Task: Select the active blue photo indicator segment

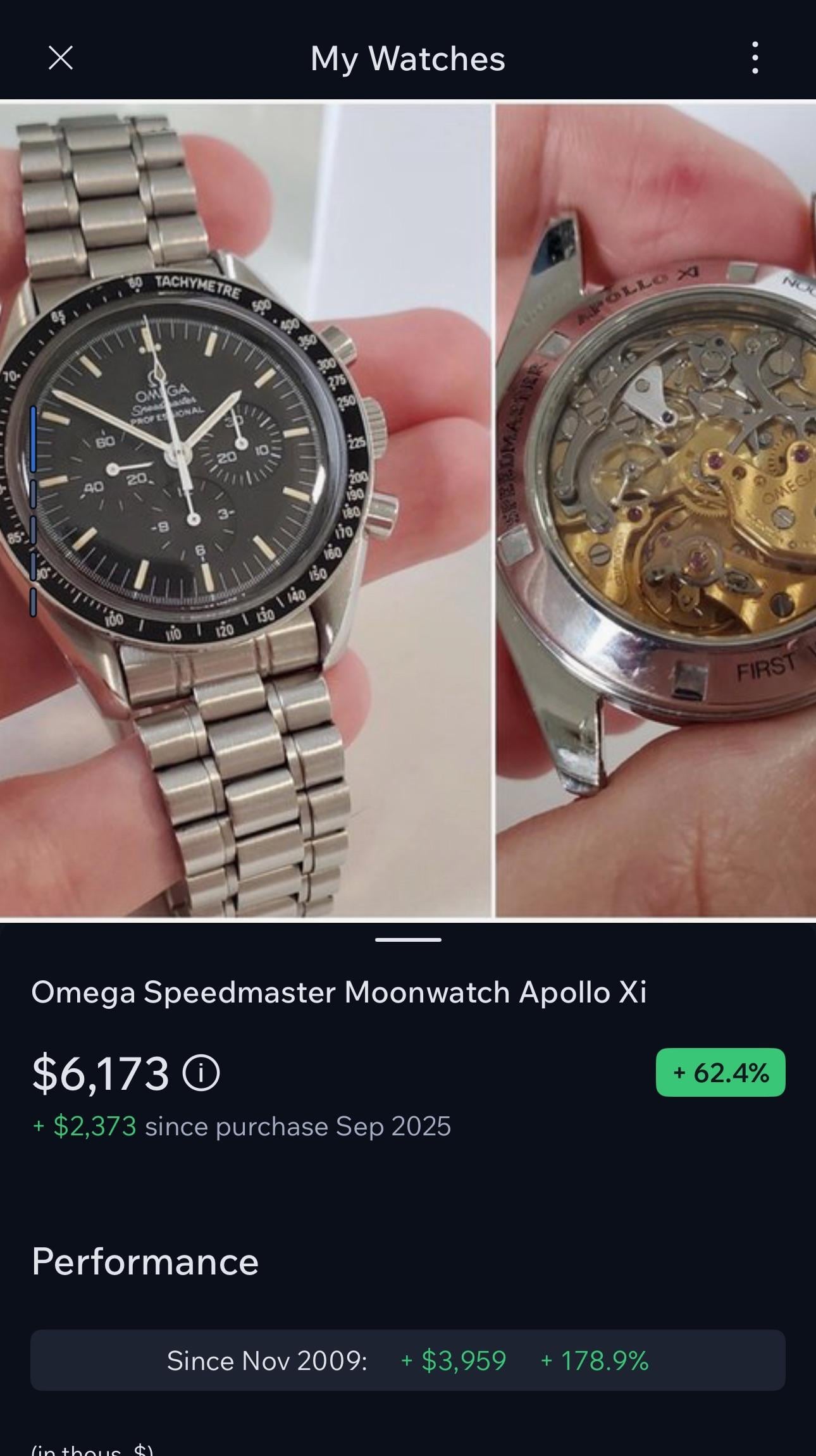Action: click(x=33, y=439)
